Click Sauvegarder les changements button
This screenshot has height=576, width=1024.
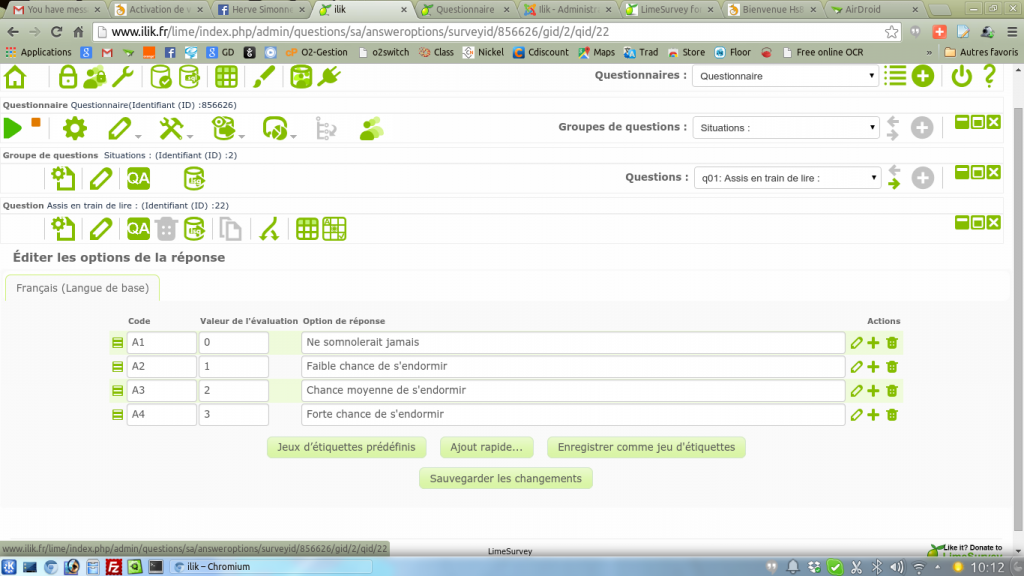pos(505,479)
